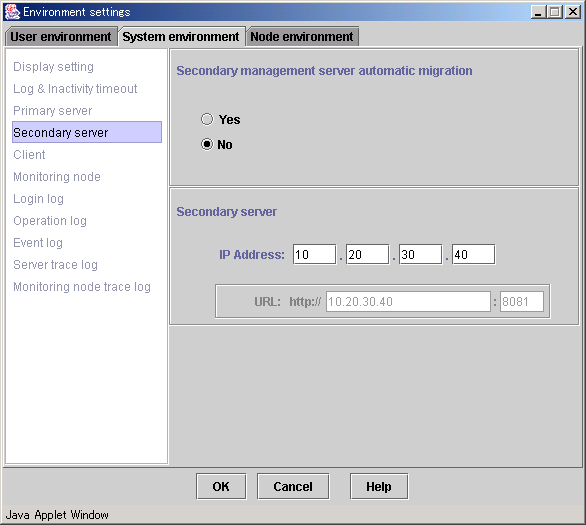Viewport: 586px width, 525px height.
Task: Select the Yes radio button
Action: coord(207,120)
